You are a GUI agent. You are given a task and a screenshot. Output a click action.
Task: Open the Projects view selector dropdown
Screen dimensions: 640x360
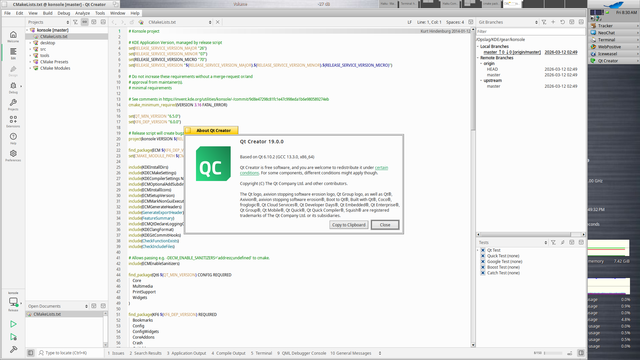[49, 22]
